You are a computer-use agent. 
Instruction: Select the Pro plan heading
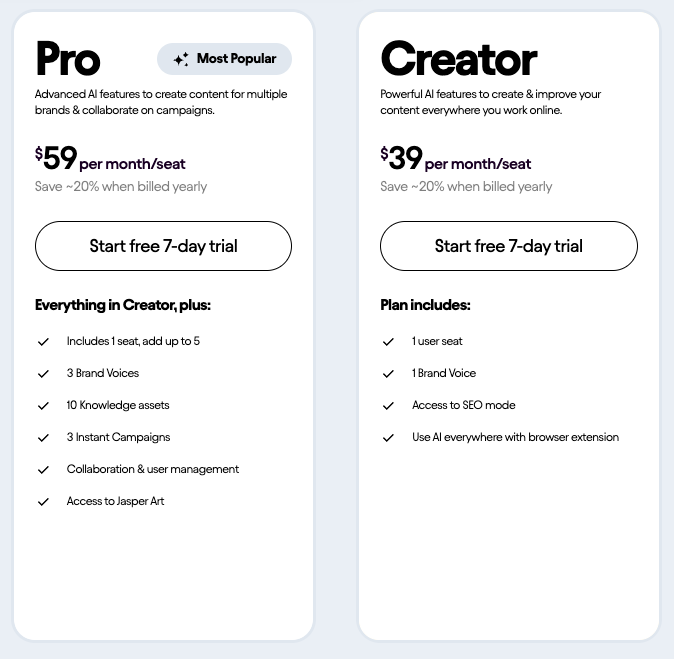68,59
